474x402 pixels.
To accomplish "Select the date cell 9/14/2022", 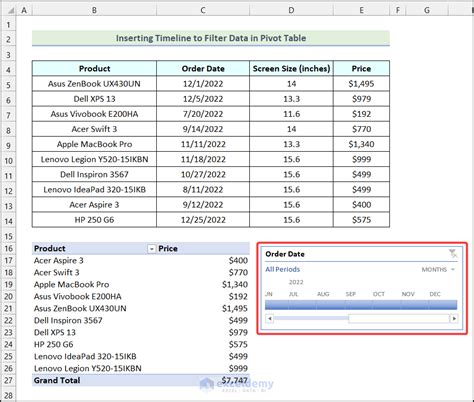I will tap(203, 129).
